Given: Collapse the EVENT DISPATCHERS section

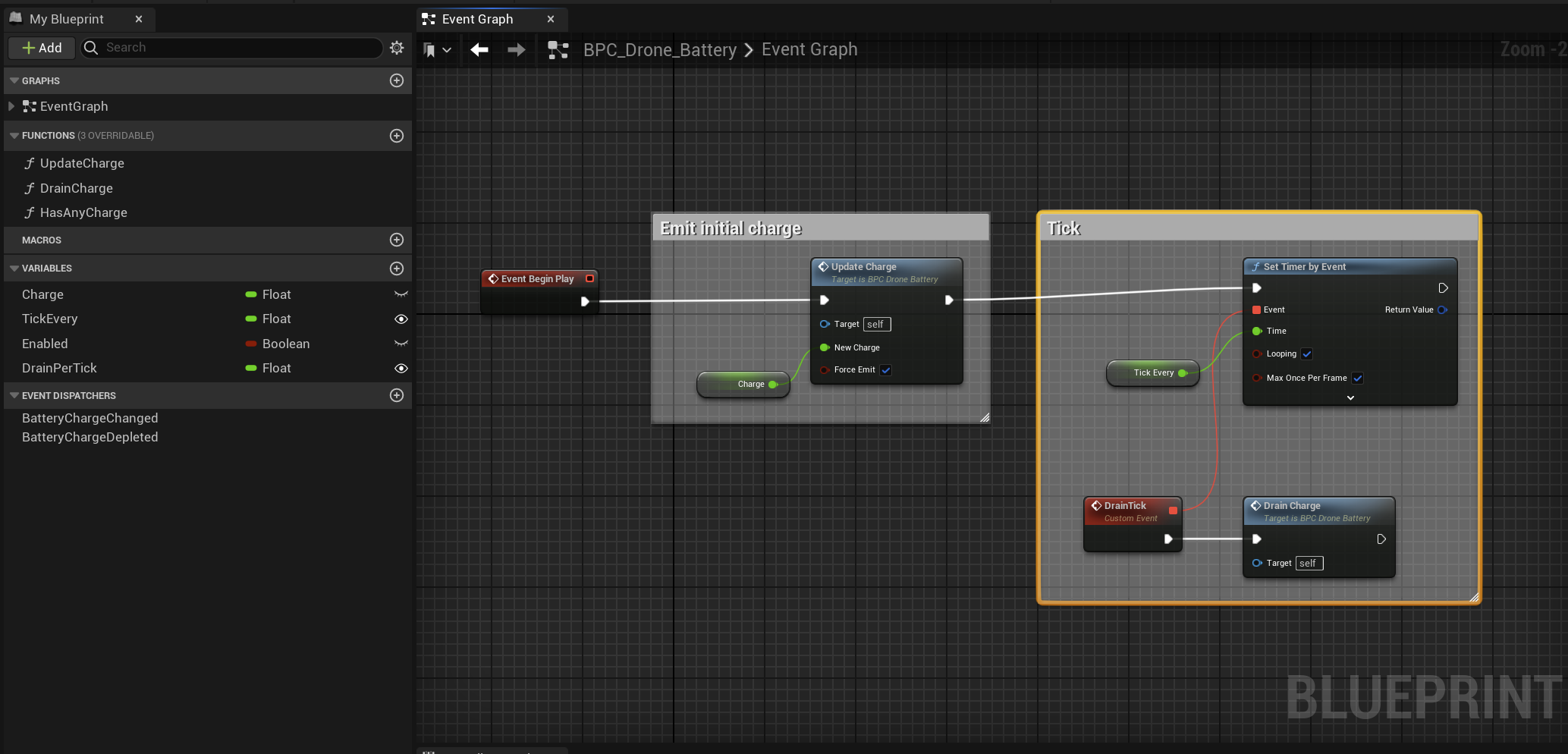Looking at the screenshot, I should click(14, 395).
